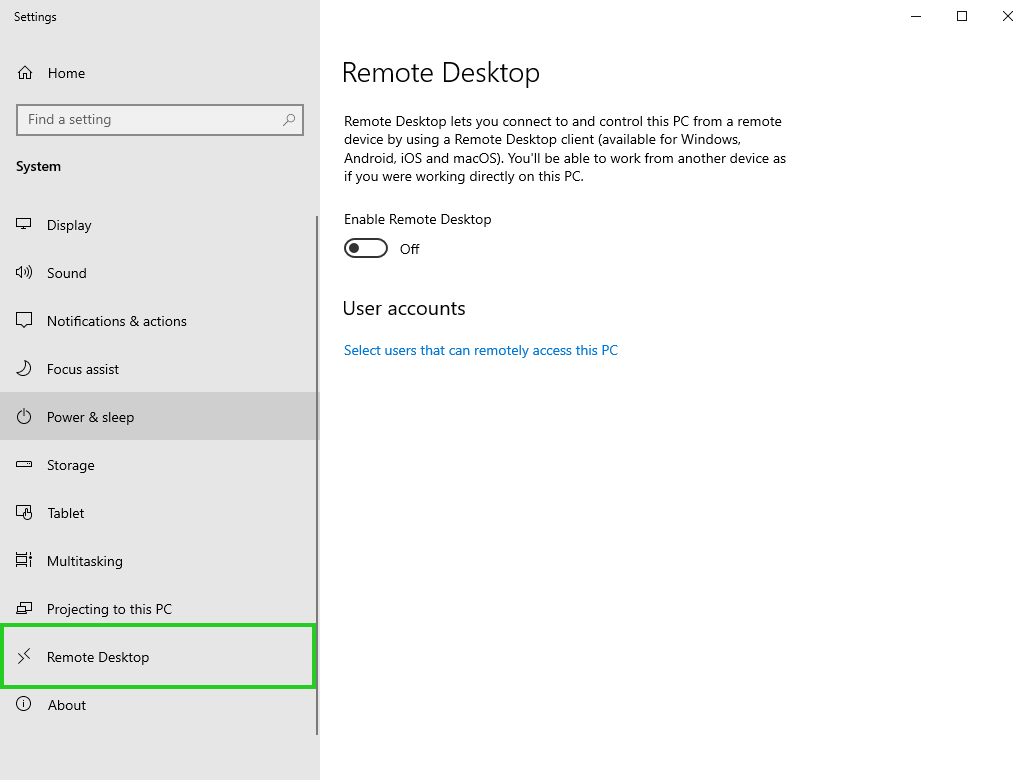Screen dimensions: 1031x780
Task: Select Focus assist label
Action: 83,369
